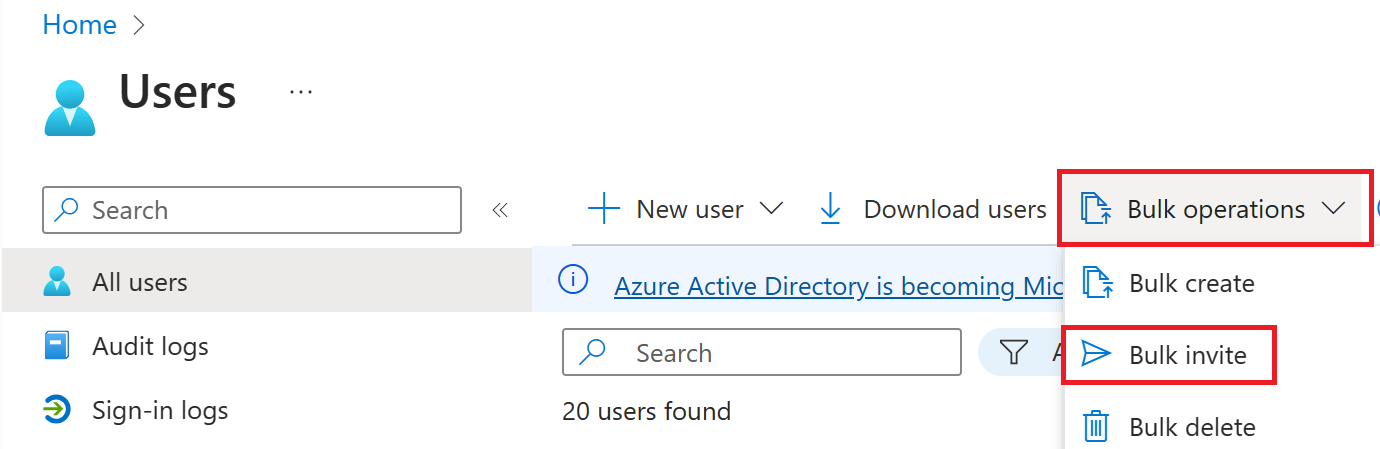The height and width of the screenshot is (449, 1380).
Task: Open the ellipsis menu next to Users title
Action: (x=301, y=92)
